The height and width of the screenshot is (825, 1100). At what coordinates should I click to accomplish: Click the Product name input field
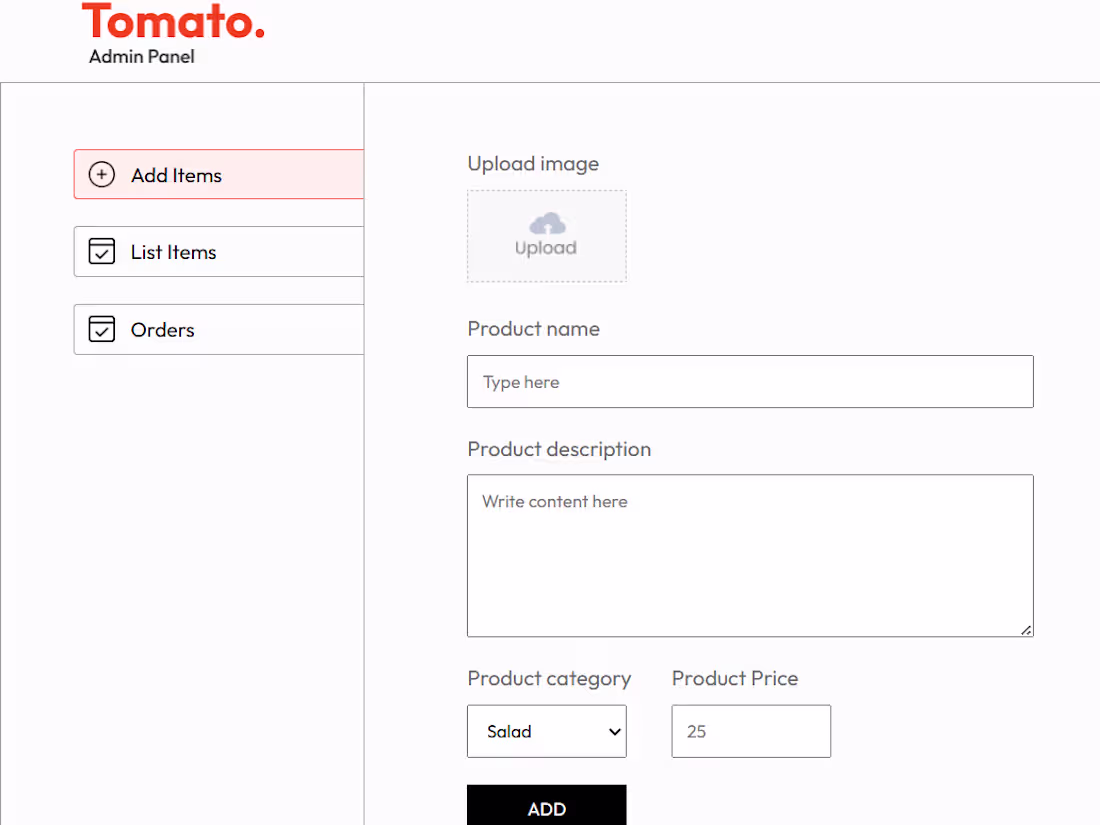click(750, 381)
